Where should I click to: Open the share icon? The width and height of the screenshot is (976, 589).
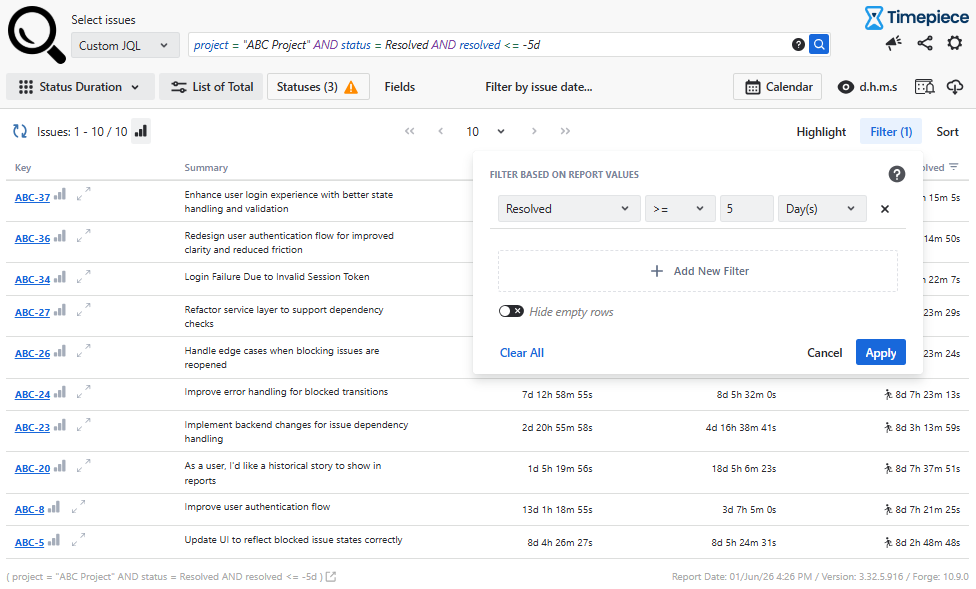point(924,43)
